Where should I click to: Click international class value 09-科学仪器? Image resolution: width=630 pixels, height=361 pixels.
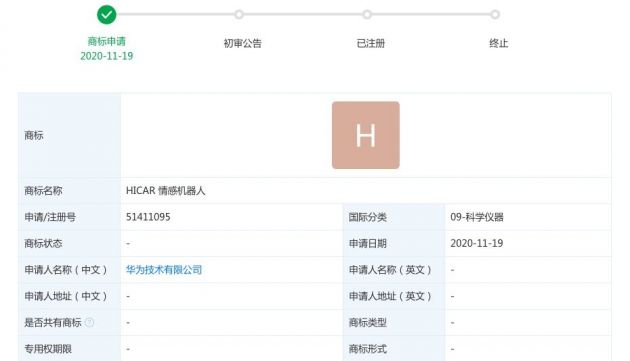pos(477,217)
